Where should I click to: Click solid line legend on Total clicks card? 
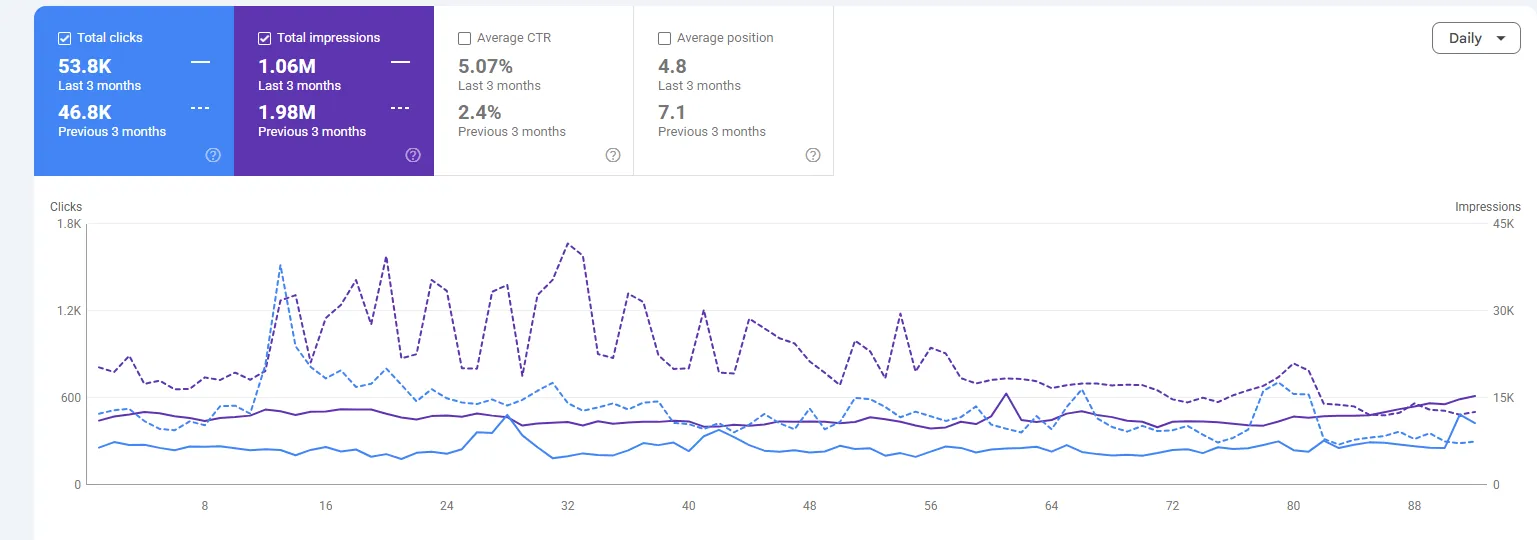(x=200, y=62)
